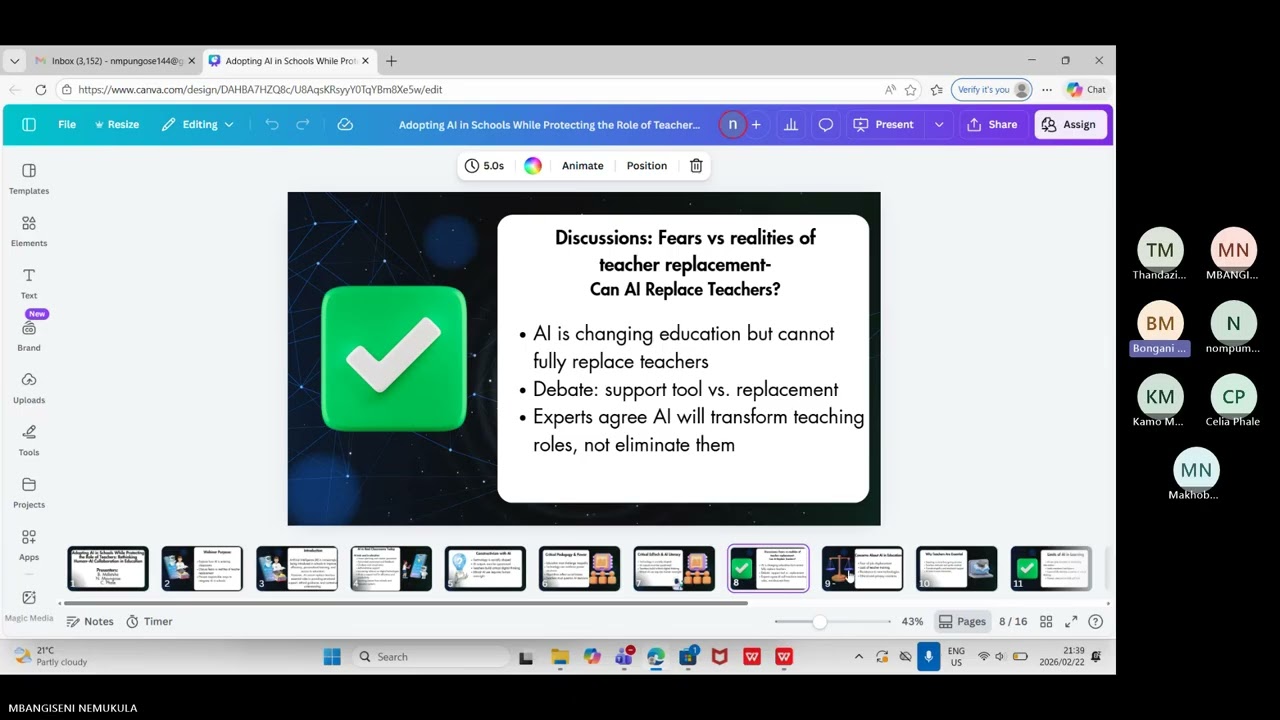This screenshot has width=1280, height=720.
Task: Open Copilot Chat in the browser
Action: (x=1086, y=90)
